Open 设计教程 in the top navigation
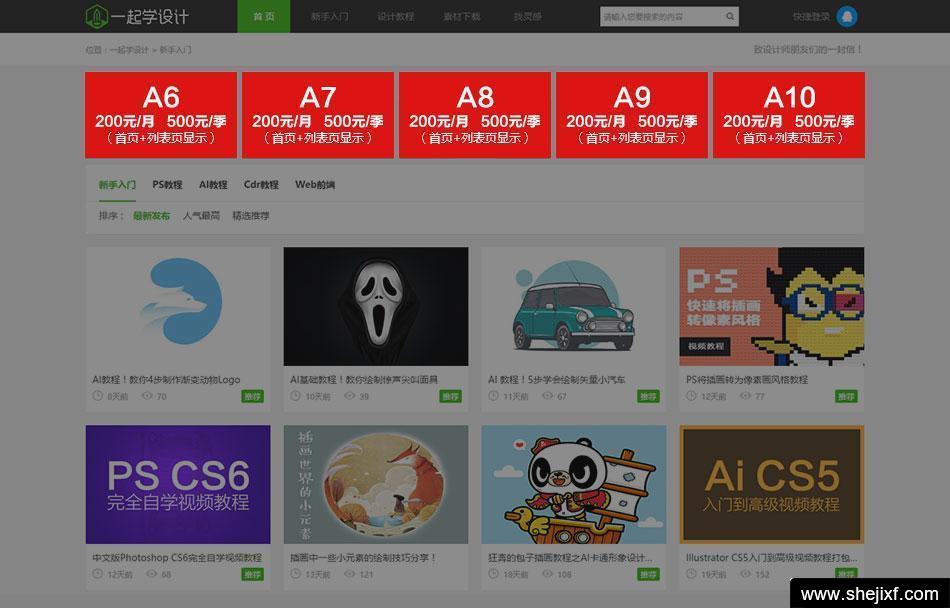This screenshot has width=950, height=608. point(396,16)
